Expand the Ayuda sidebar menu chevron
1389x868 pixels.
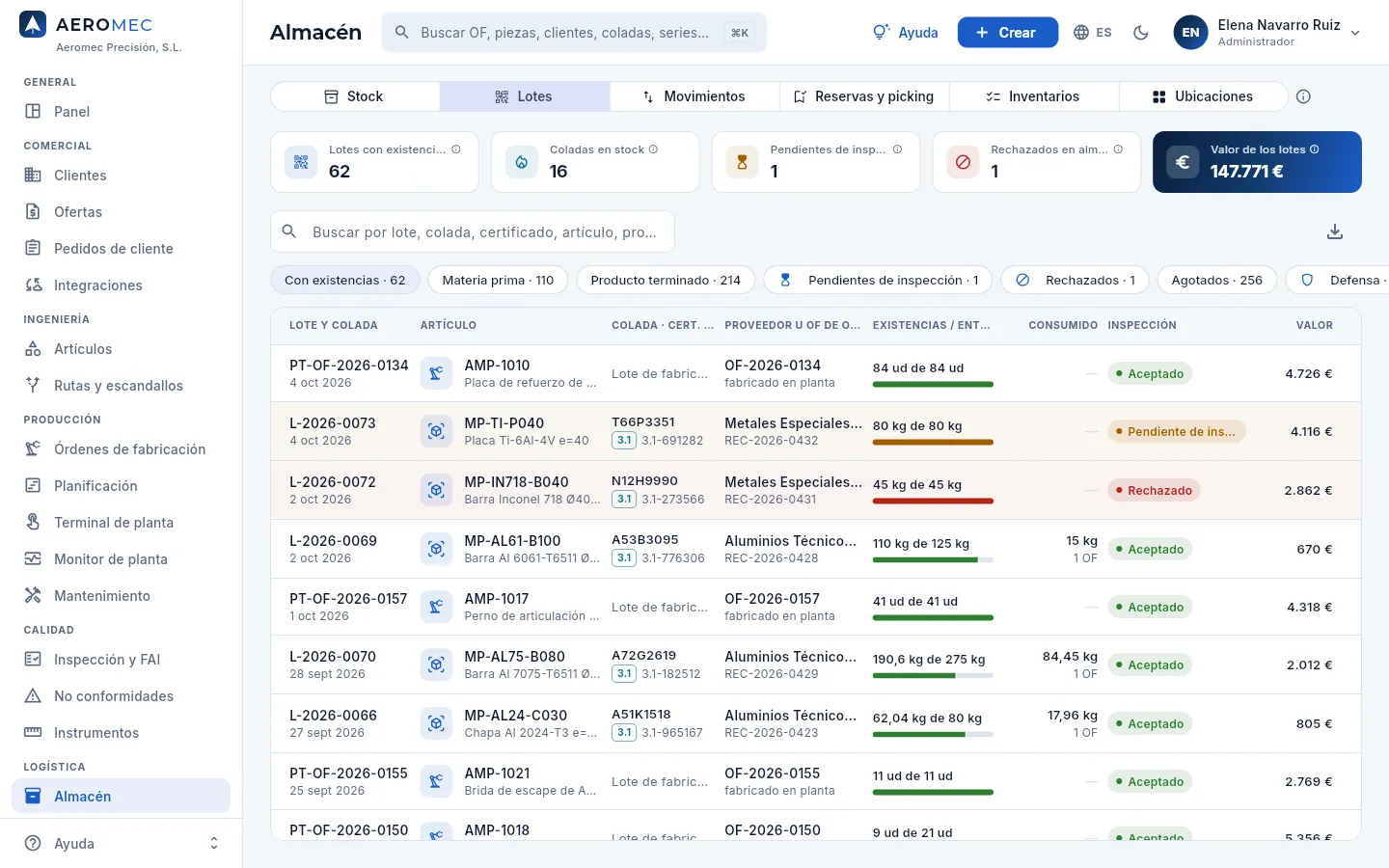[x=214, y=843]
